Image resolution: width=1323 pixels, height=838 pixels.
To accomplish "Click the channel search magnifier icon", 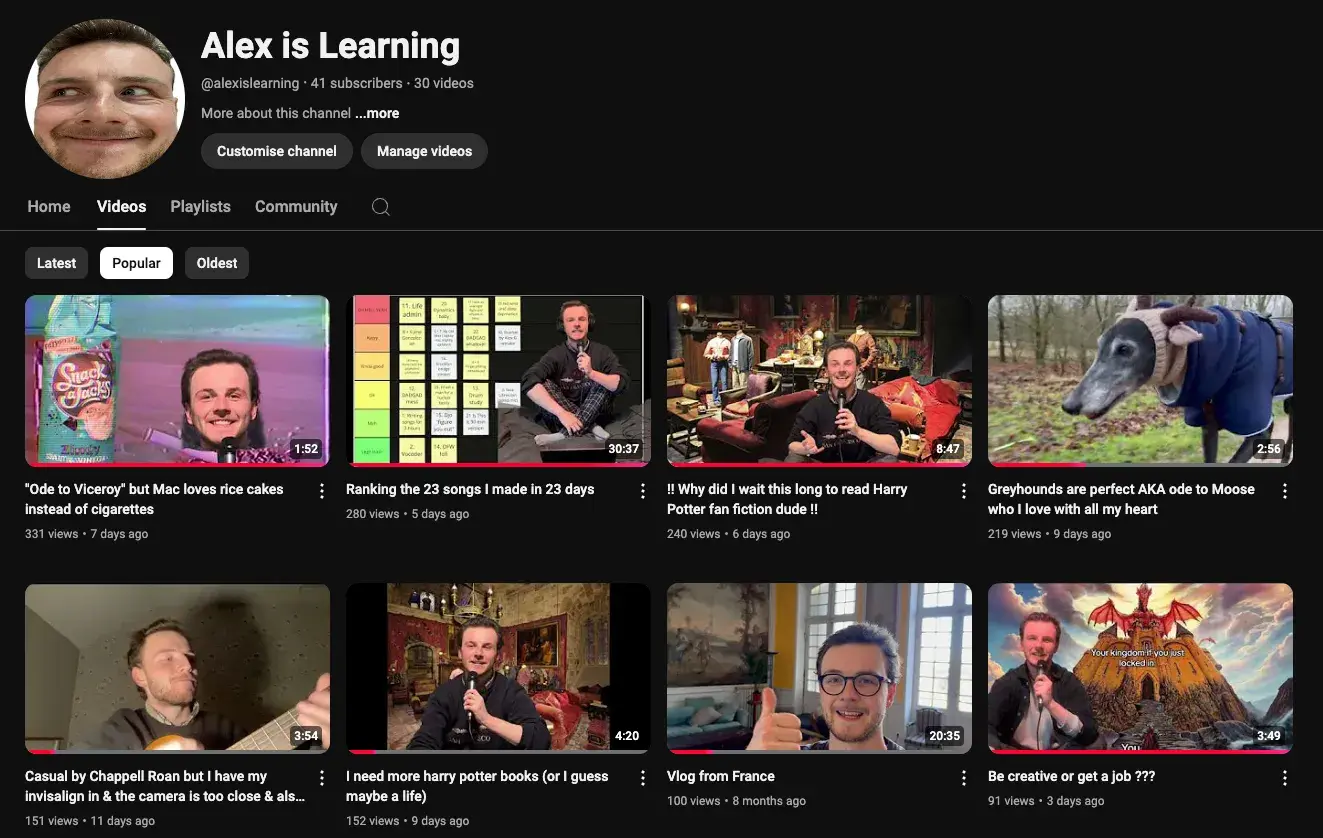I will [x=380, y=207].
